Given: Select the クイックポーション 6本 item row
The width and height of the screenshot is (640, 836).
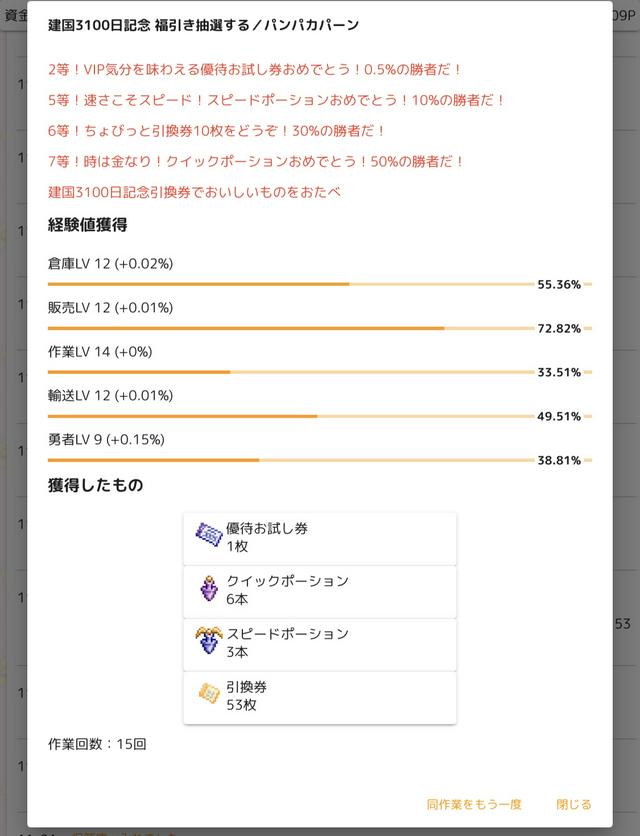Looking at the screenshot, I should 320,590.
